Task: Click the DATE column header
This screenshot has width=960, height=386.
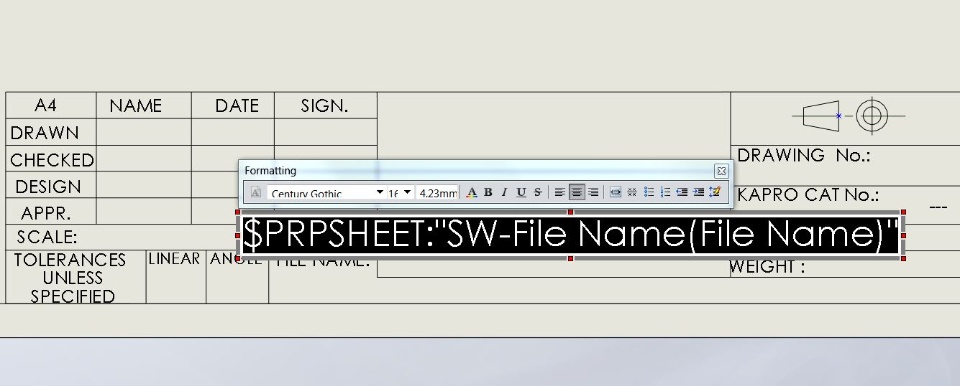Action: tap(237, 106)
